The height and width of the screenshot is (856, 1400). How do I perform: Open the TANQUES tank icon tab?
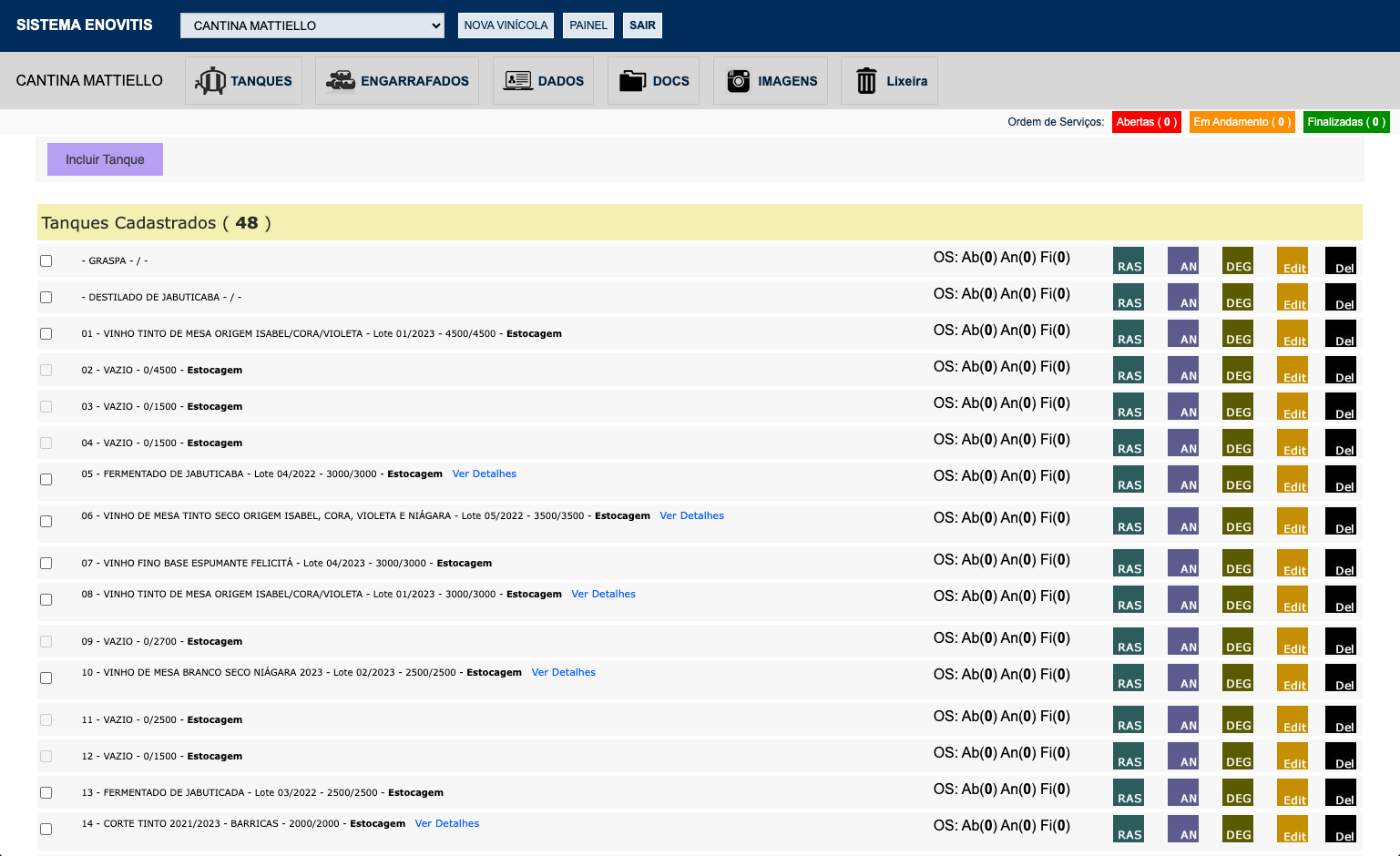pos(243,81)
